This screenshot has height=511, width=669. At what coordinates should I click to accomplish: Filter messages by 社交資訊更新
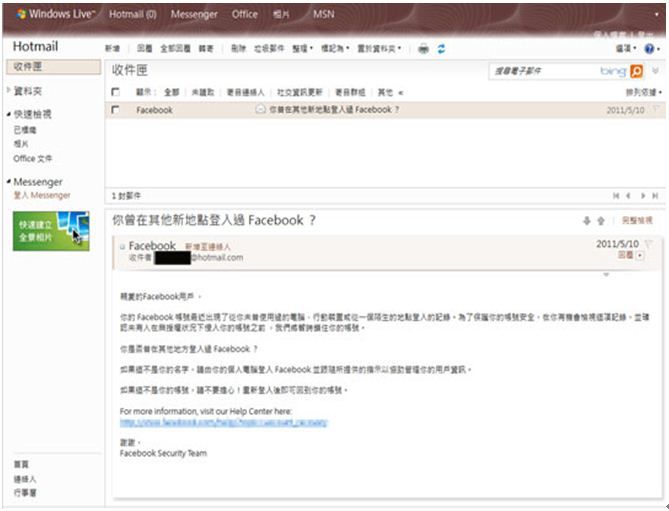coord(300,92)
